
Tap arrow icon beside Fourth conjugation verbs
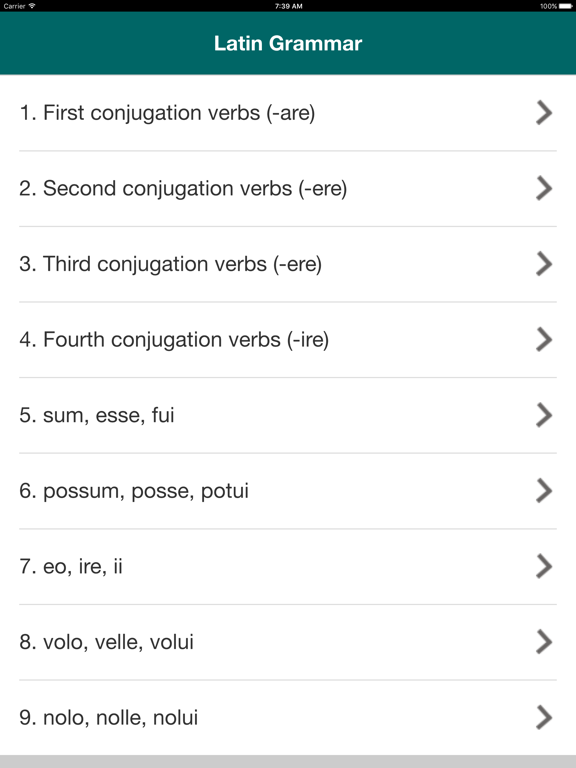click(544, 340)
